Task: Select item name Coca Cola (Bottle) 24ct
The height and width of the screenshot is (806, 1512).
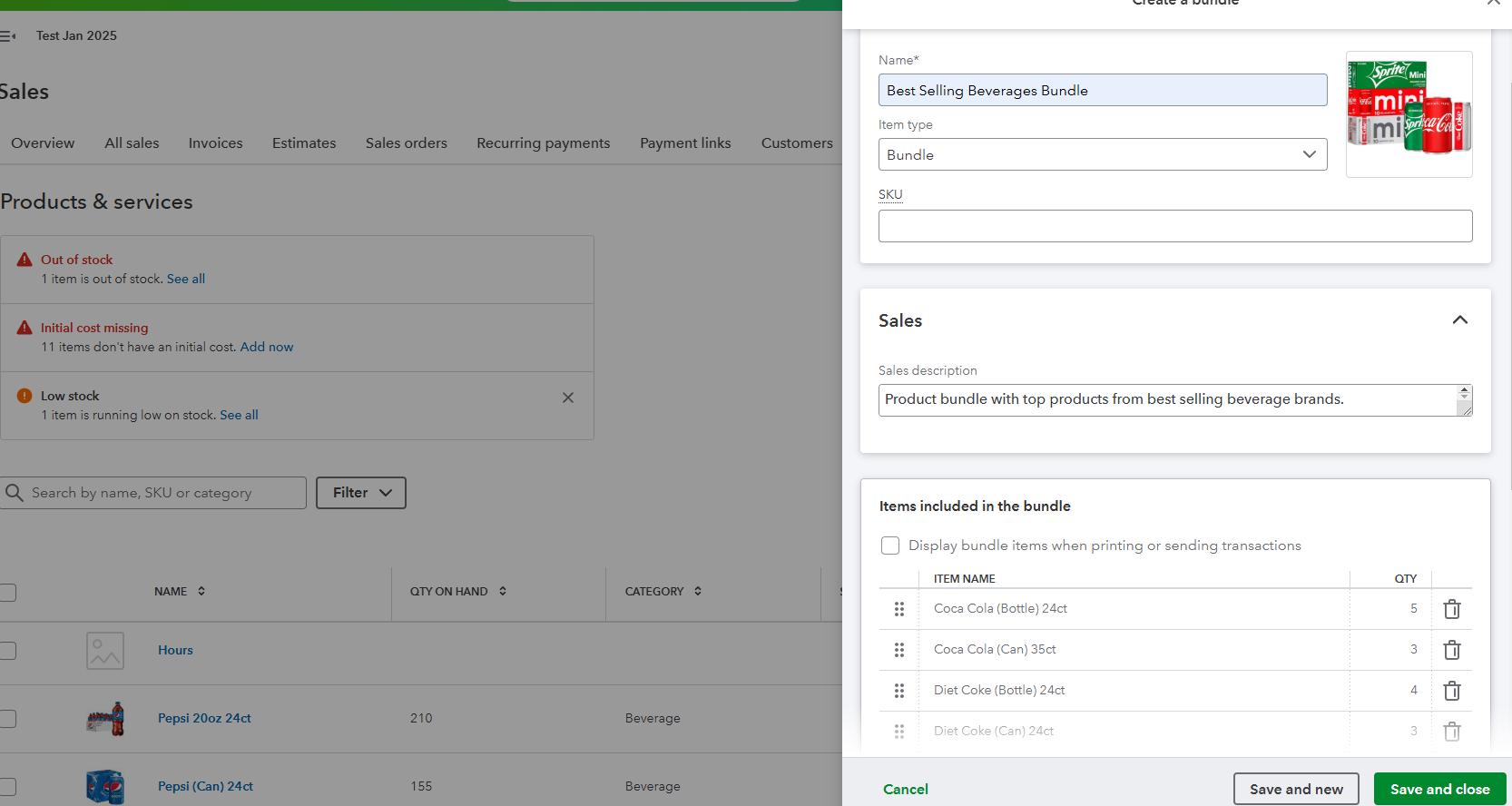Action: pyautogui.click(x=1000, y=608)
